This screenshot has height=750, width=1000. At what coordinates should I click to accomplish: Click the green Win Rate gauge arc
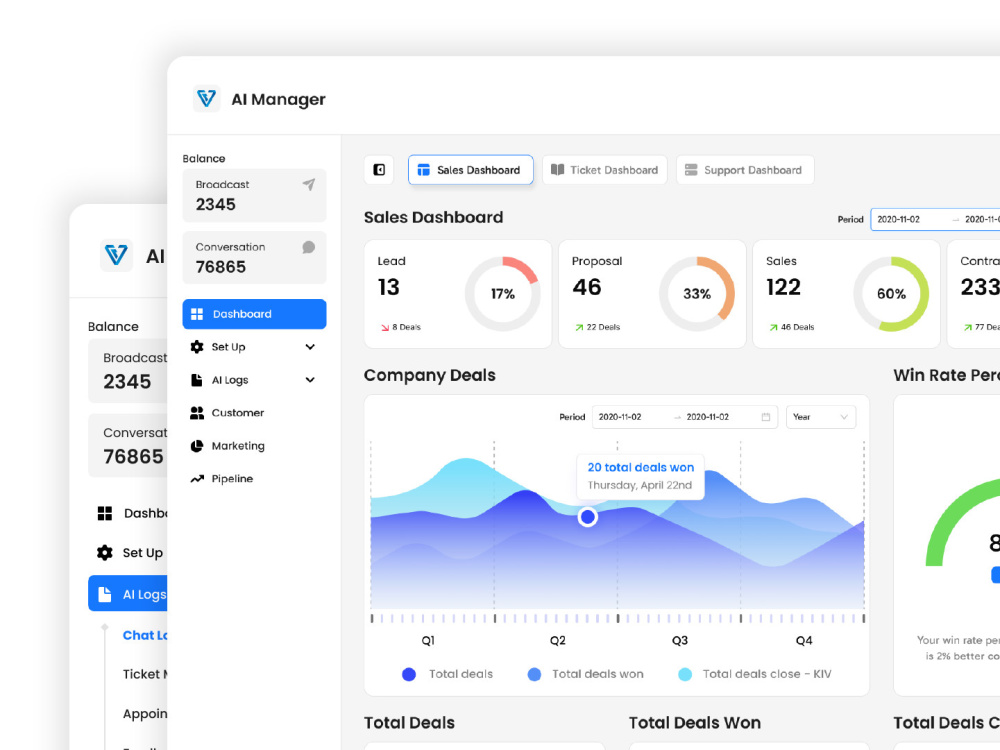coord(950,513)
